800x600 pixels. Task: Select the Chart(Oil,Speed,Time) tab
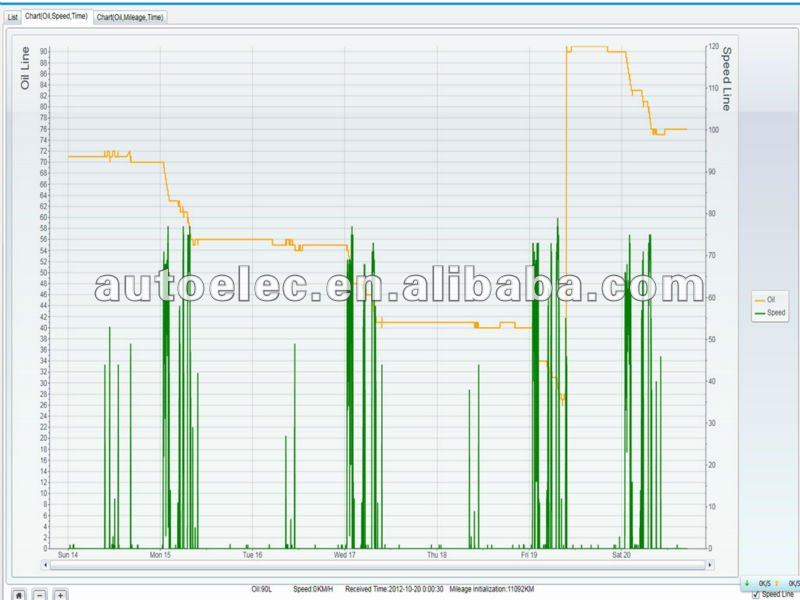coord(57,16)
